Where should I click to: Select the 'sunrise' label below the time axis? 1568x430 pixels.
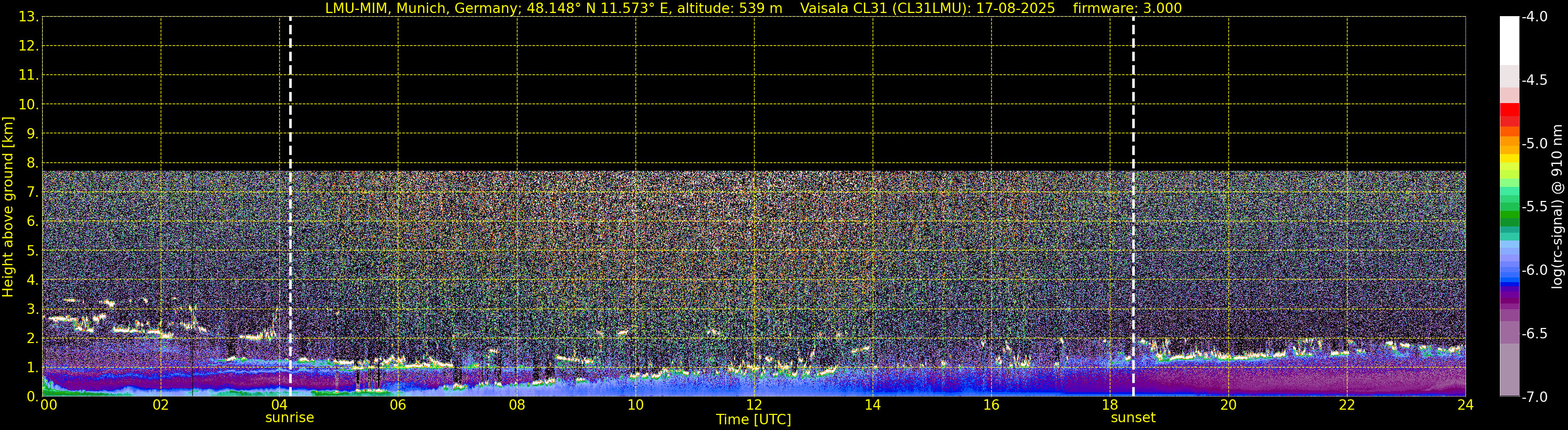[290, 418]
